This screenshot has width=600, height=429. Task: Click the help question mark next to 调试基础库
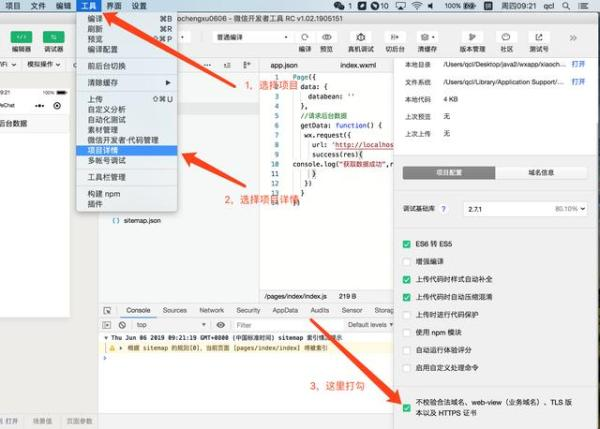[443, 209]
